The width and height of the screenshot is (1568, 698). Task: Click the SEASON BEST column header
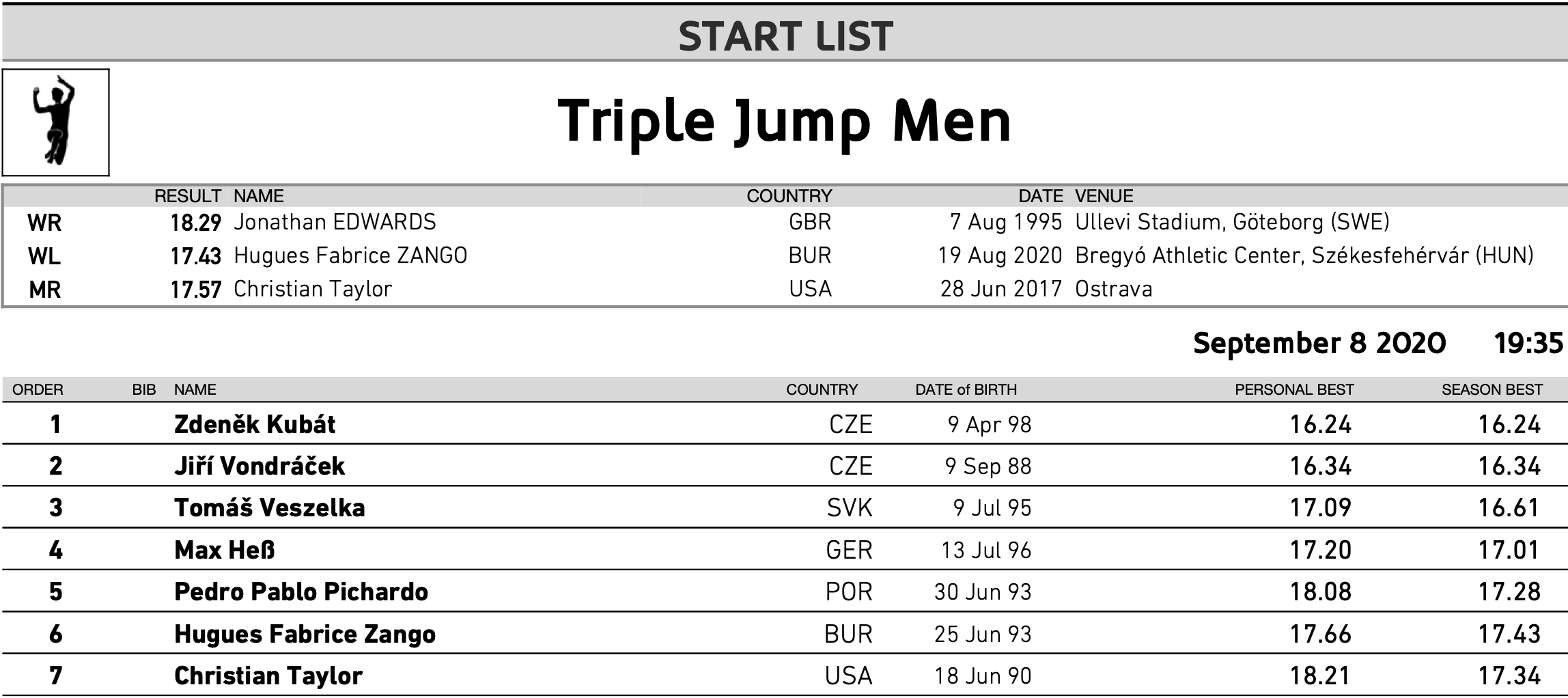click(x=1492, y=389)
